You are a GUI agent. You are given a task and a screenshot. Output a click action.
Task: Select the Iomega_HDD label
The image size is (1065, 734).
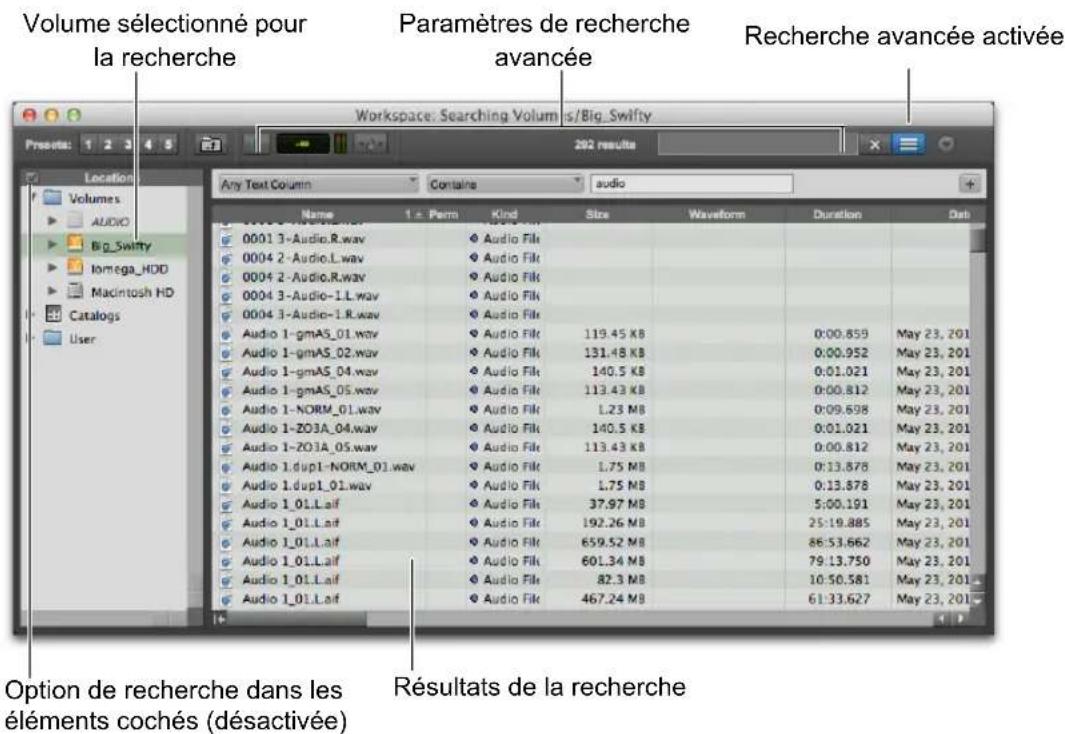tap(129, 269)
